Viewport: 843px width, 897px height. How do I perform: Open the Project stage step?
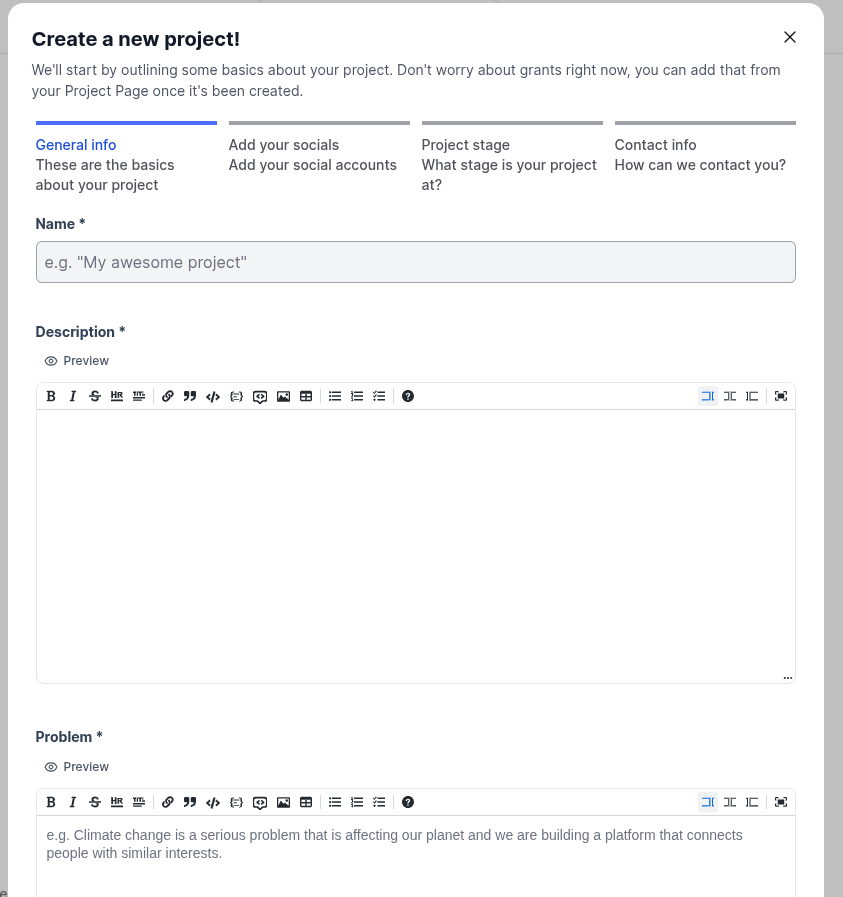tap(466, 145)
